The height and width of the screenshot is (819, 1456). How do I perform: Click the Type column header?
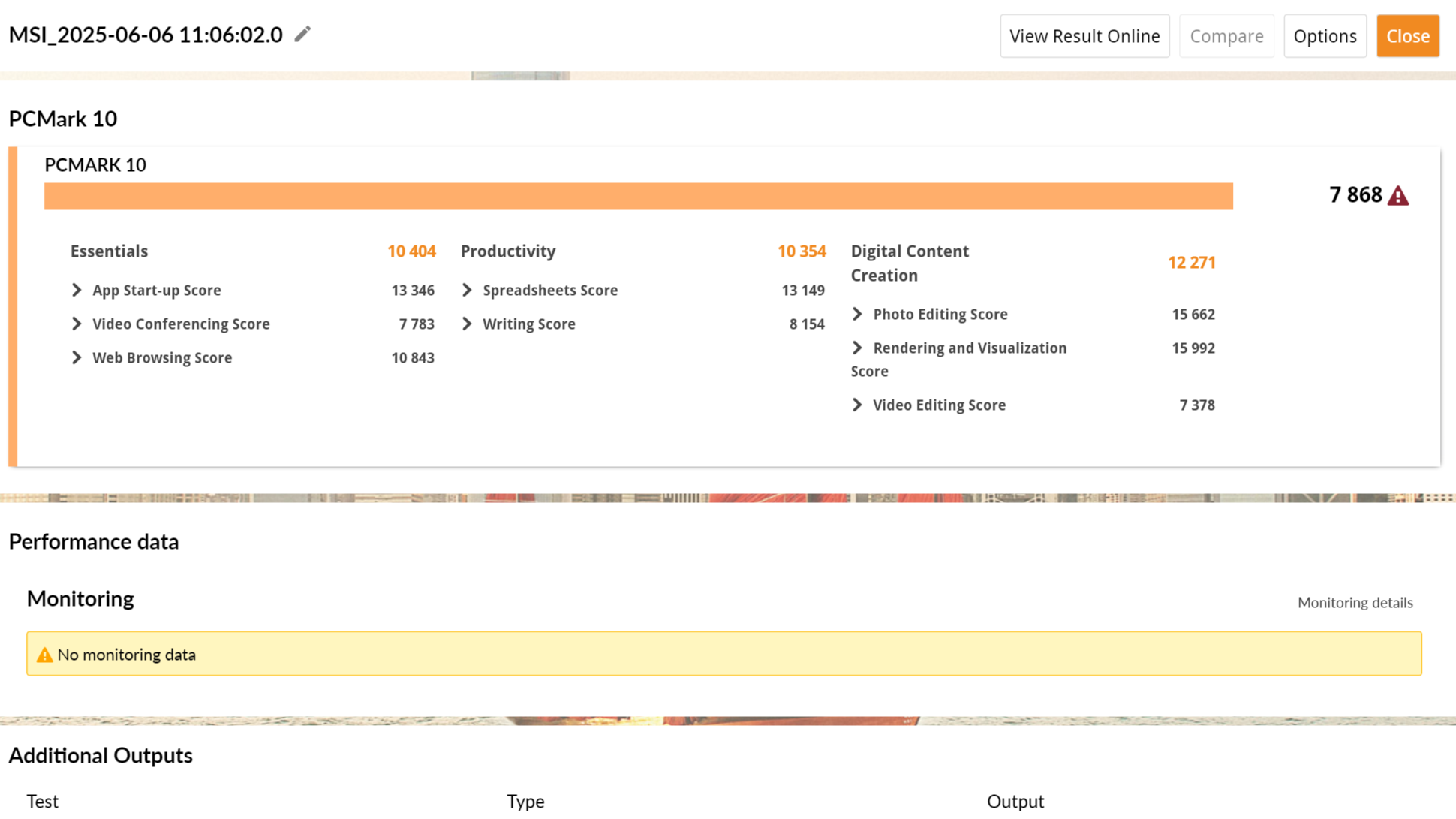(525, 802)
